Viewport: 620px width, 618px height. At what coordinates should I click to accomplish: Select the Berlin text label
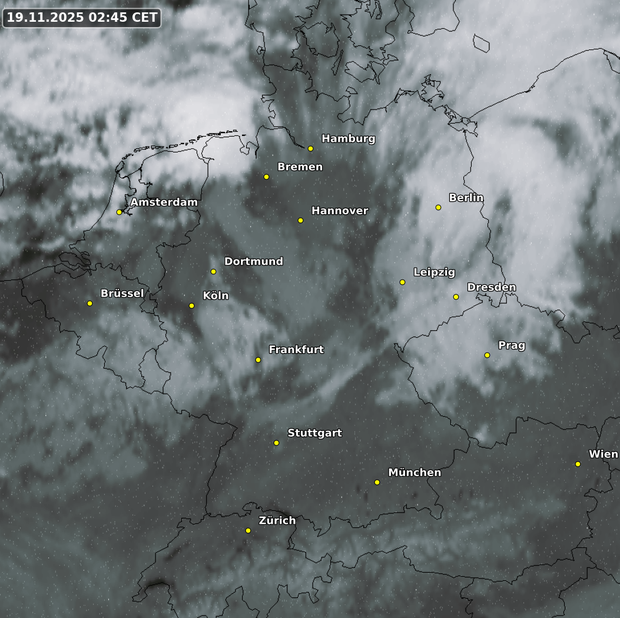coord(466,198)
